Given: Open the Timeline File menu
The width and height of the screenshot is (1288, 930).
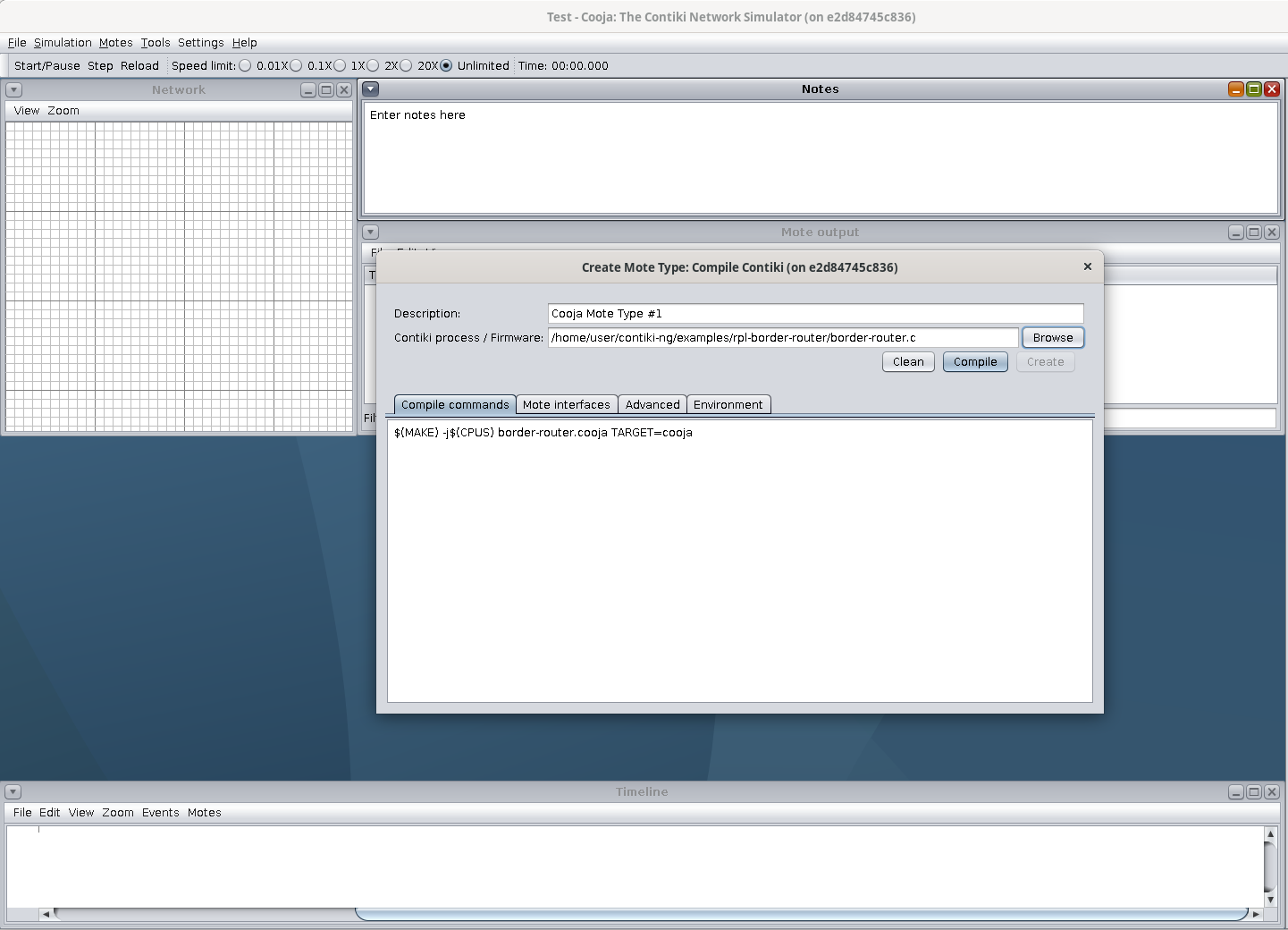Looking at the screenshot, I should coord(22,813).
